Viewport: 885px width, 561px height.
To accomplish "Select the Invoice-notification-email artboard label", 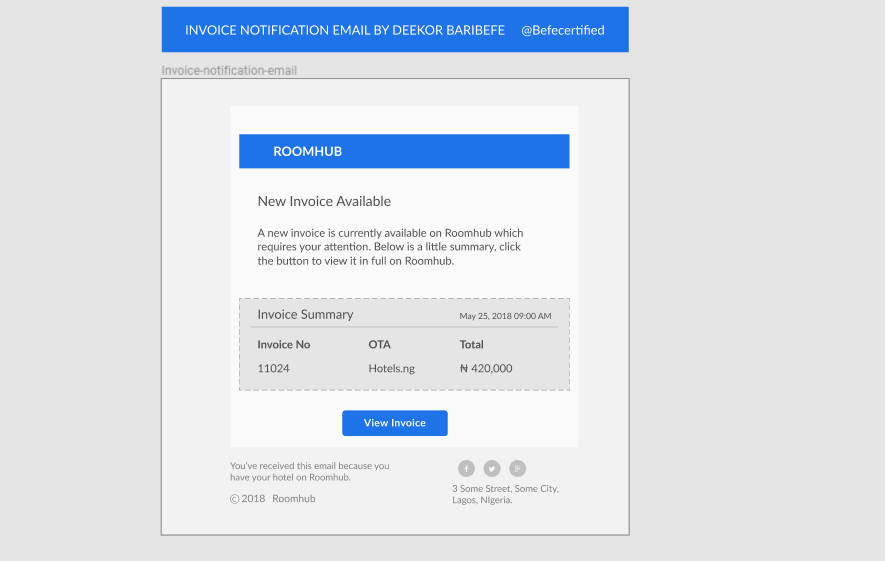I will 229,71.
